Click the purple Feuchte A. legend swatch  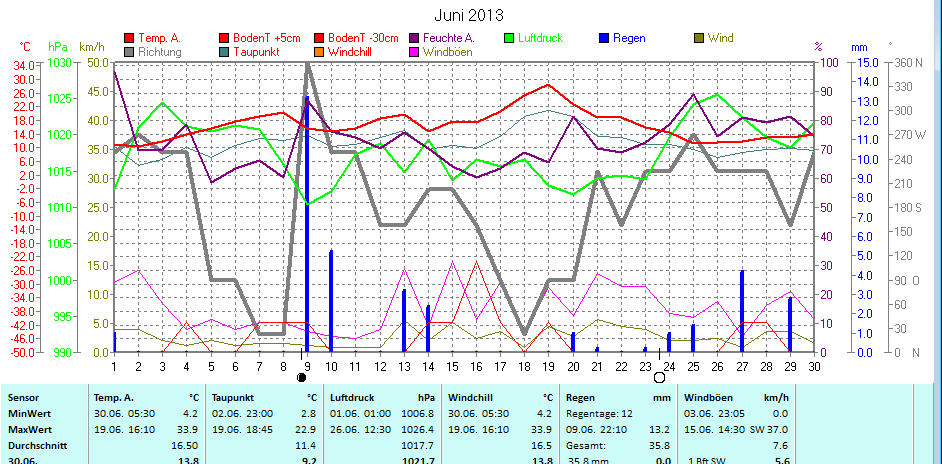tap(413, 38)
